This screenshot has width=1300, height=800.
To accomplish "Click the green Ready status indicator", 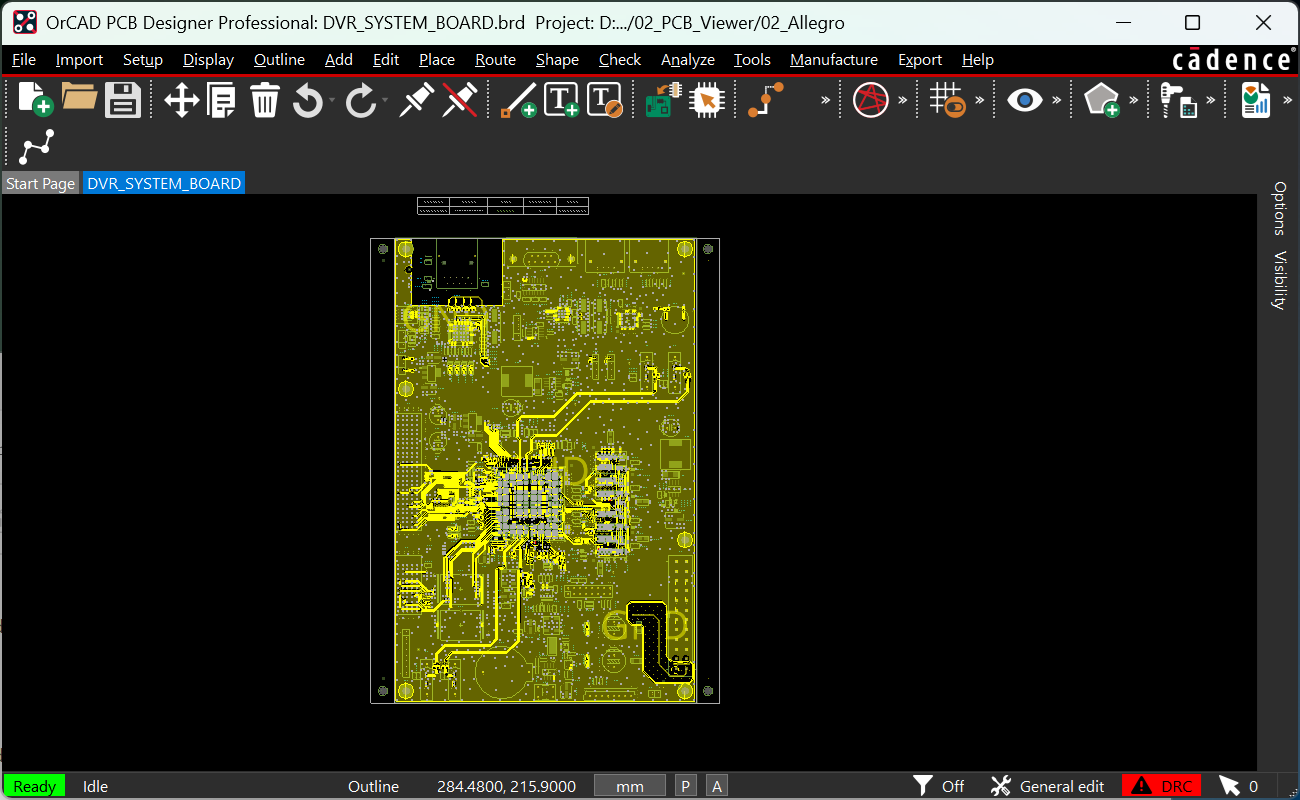I will 34,786.
